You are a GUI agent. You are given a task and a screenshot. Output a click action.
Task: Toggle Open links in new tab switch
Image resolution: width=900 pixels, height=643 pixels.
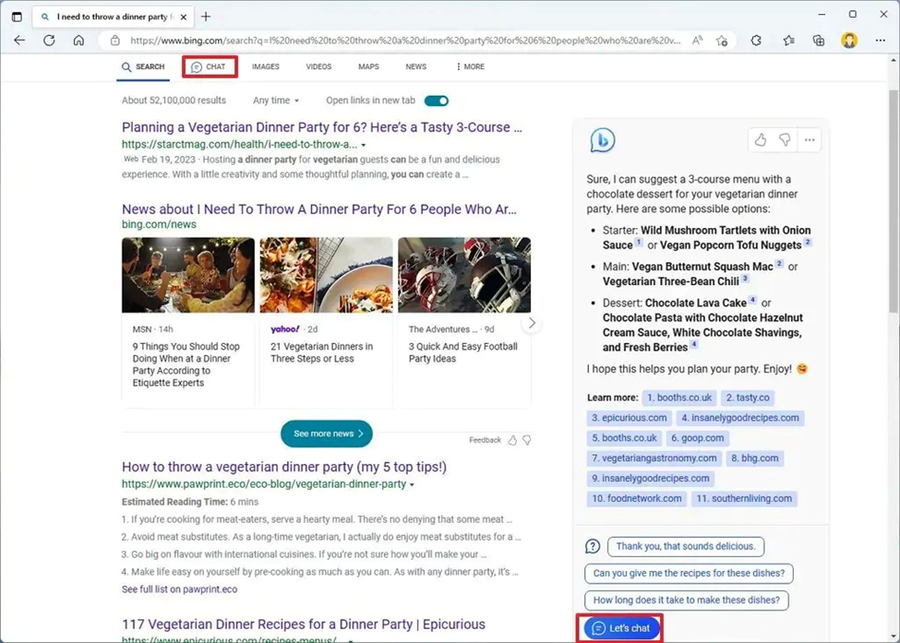(x=436, y=101)
